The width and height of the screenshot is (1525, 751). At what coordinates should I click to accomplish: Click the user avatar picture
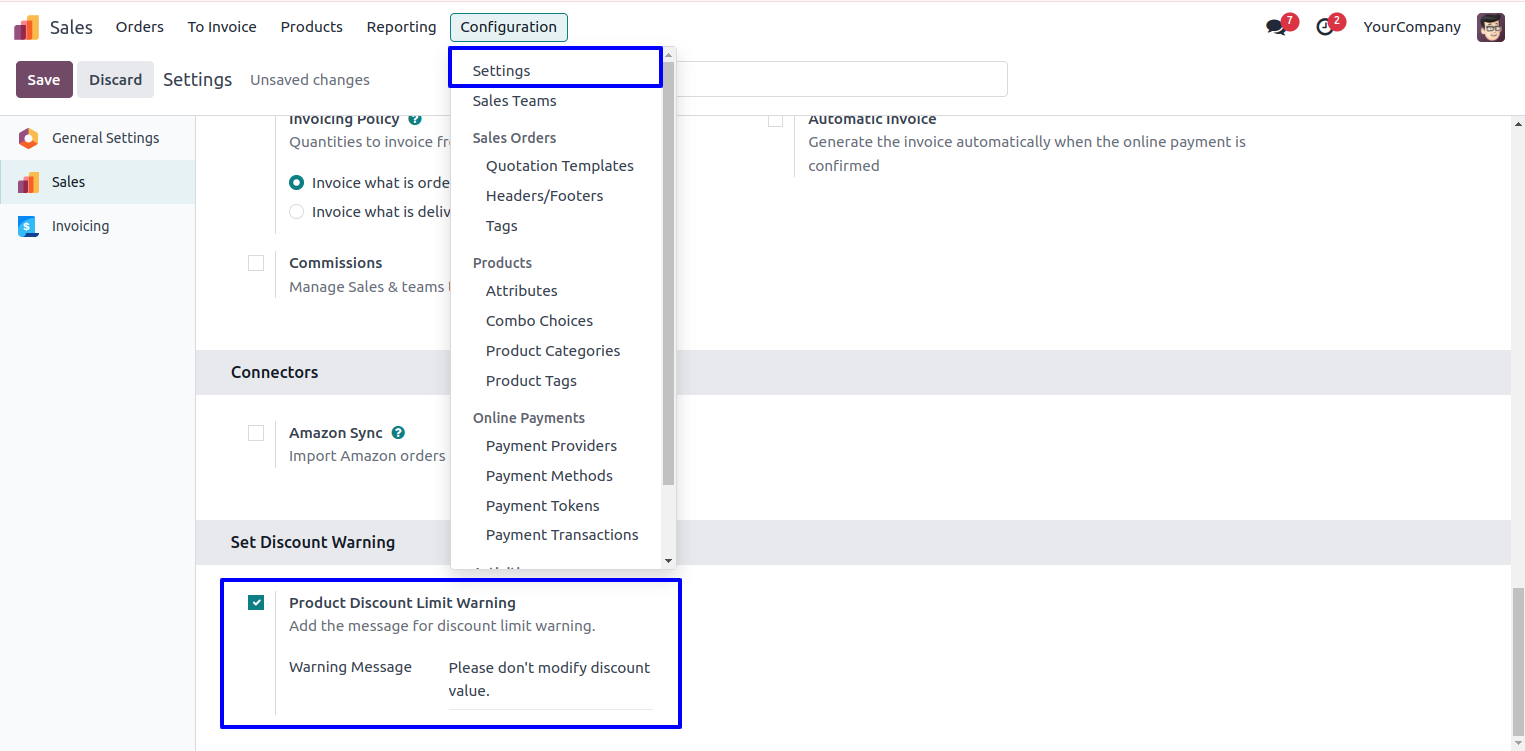1490,27
